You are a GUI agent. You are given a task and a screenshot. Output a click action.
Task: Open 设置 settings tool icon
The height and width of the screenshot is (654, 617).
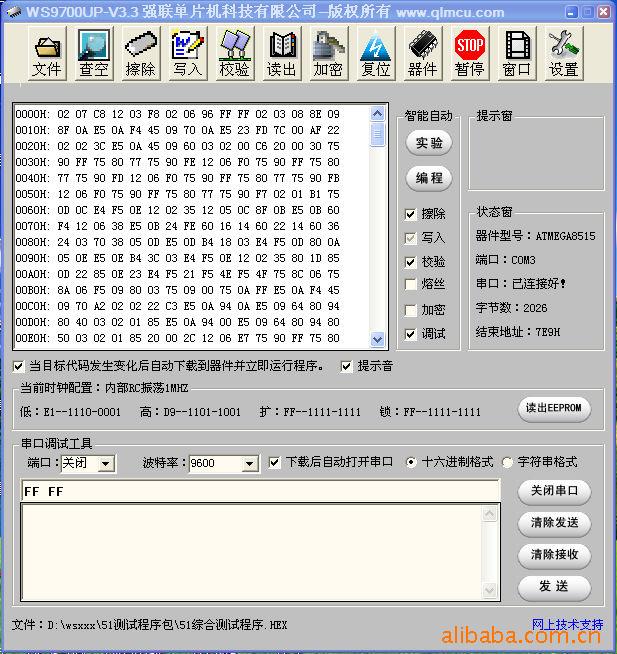[x=564, y=54]
